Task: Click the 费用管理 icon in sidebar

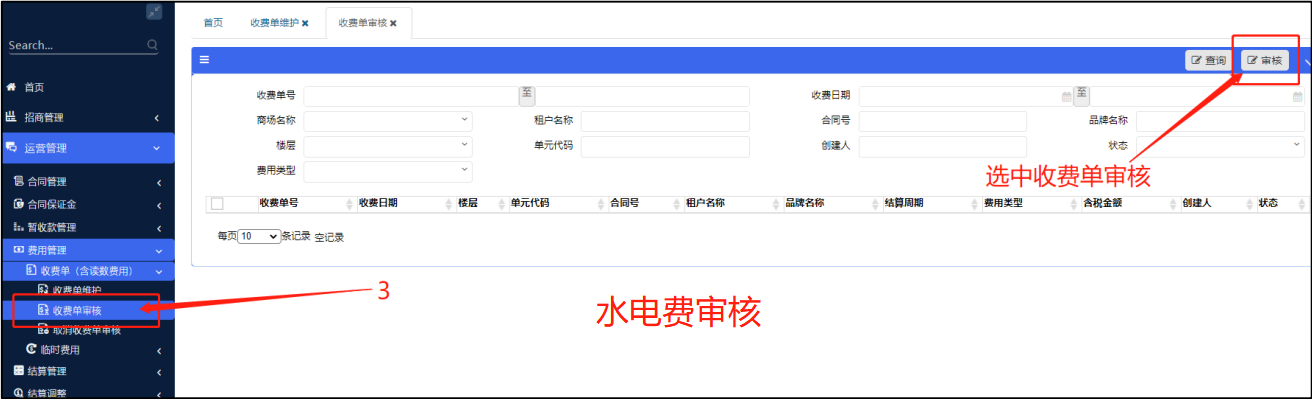Action: pyautogui.click(x=18, y=250)
